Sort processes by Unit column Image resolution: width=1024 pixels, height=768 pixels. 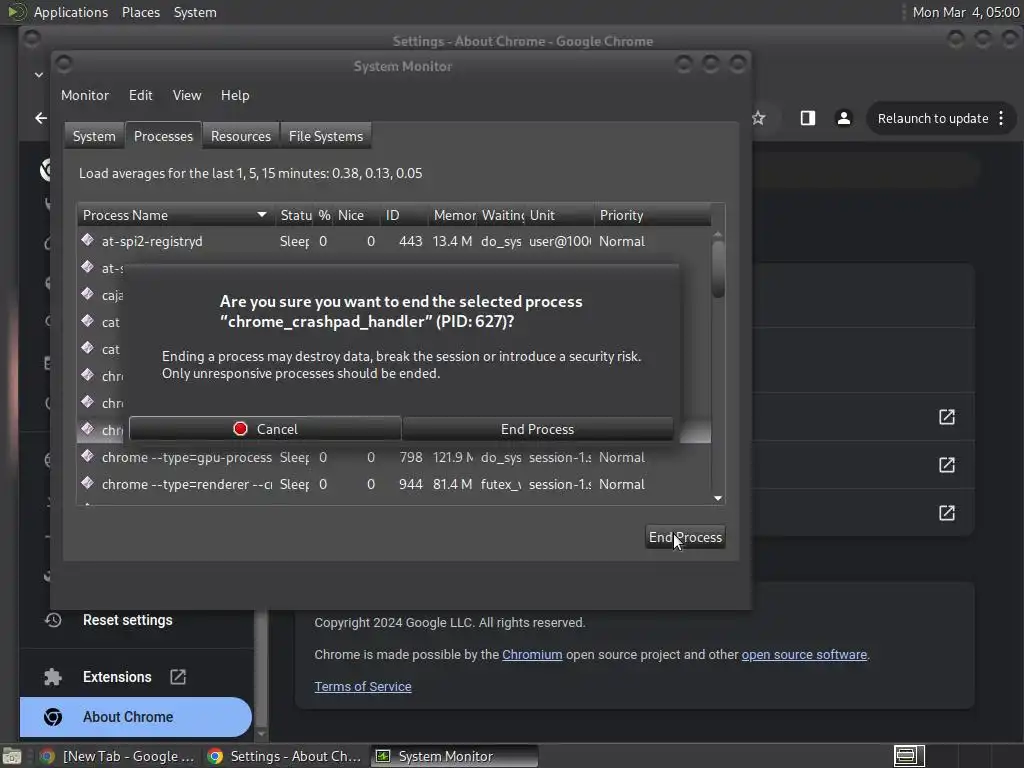click(560, 216)
